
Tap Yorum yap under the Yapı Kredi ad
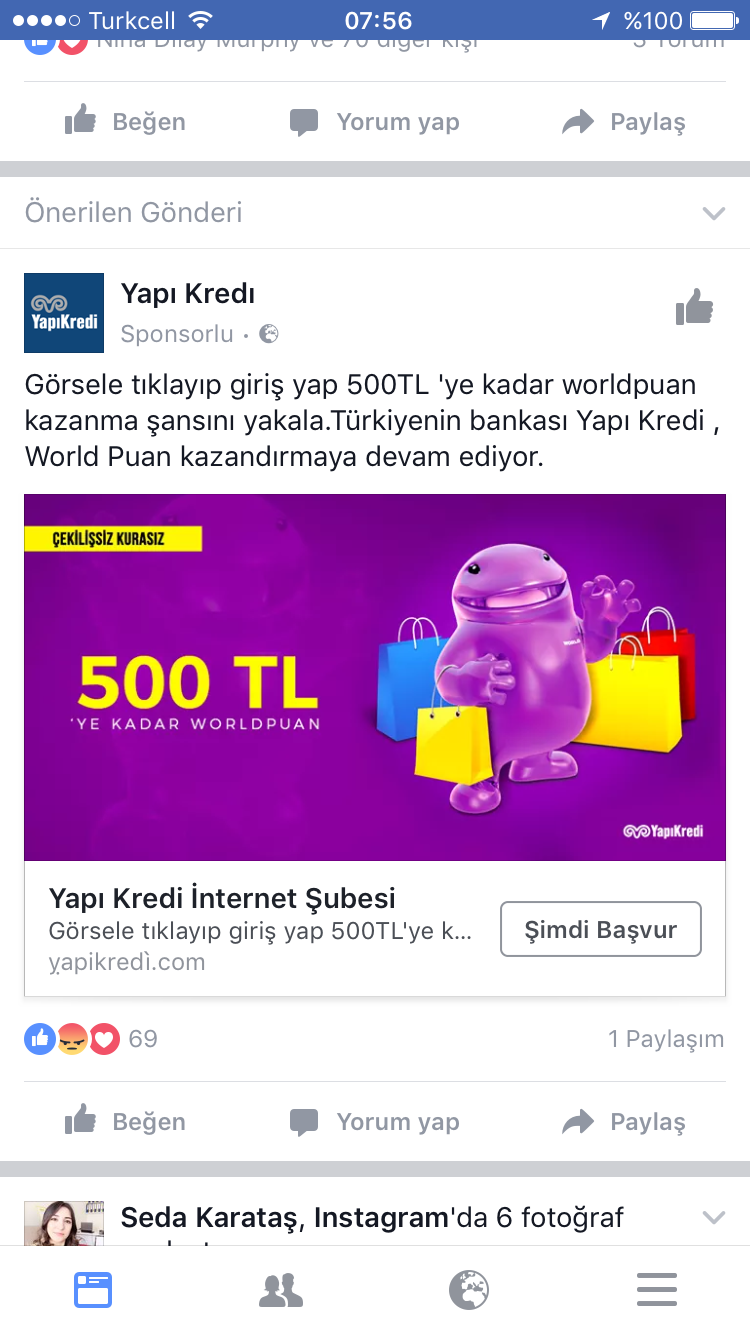[x=374, y=1122]
